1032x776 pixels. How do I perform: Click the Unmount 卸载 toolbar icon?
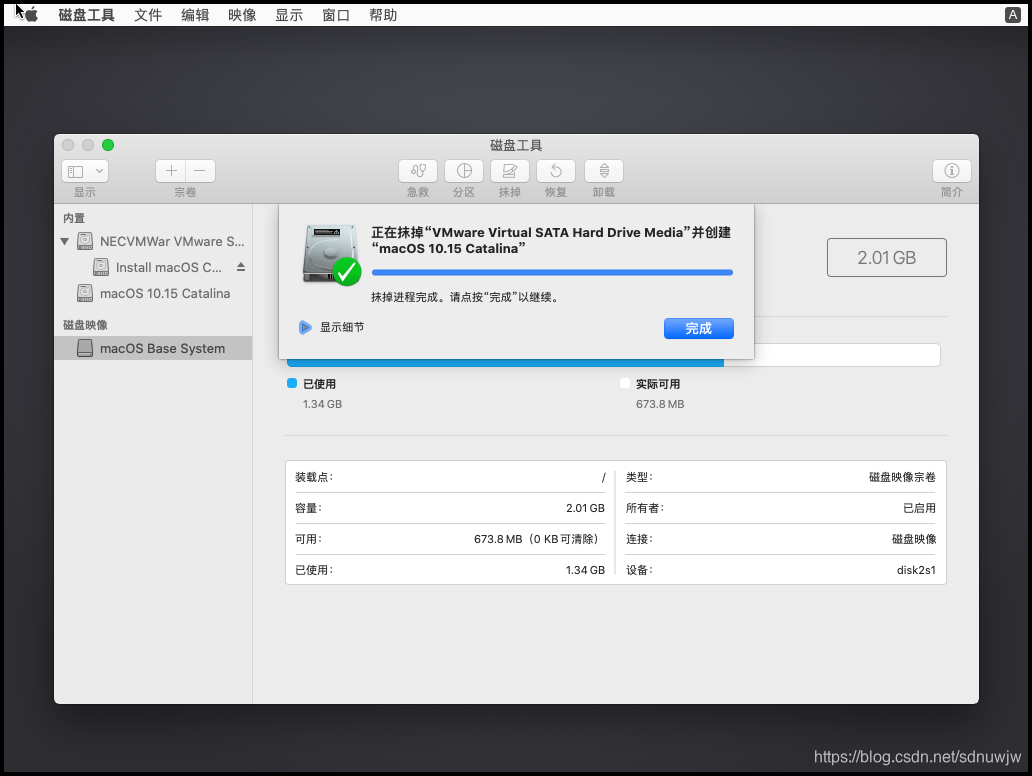604,171
